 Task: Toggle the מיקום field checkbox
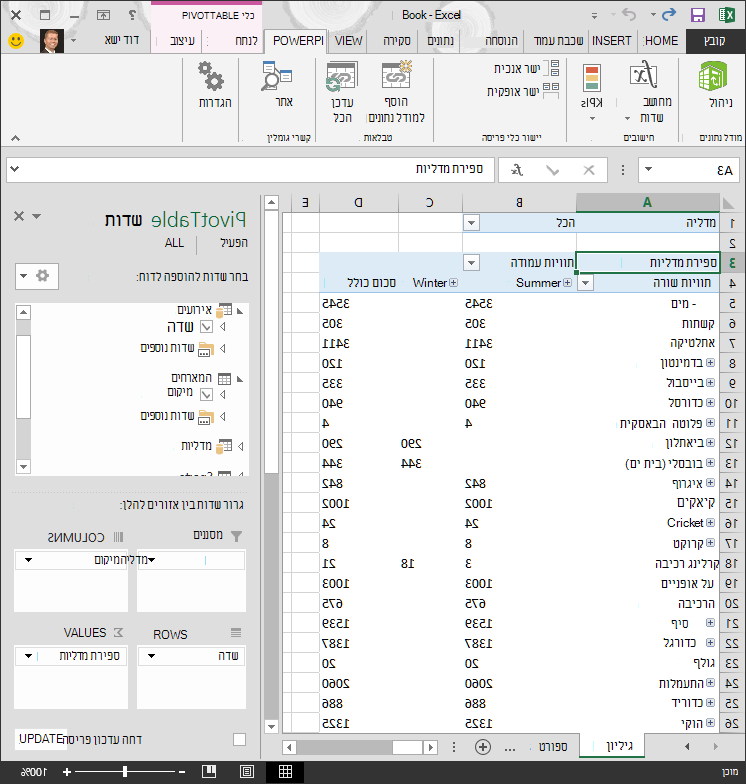pos(206,394)
